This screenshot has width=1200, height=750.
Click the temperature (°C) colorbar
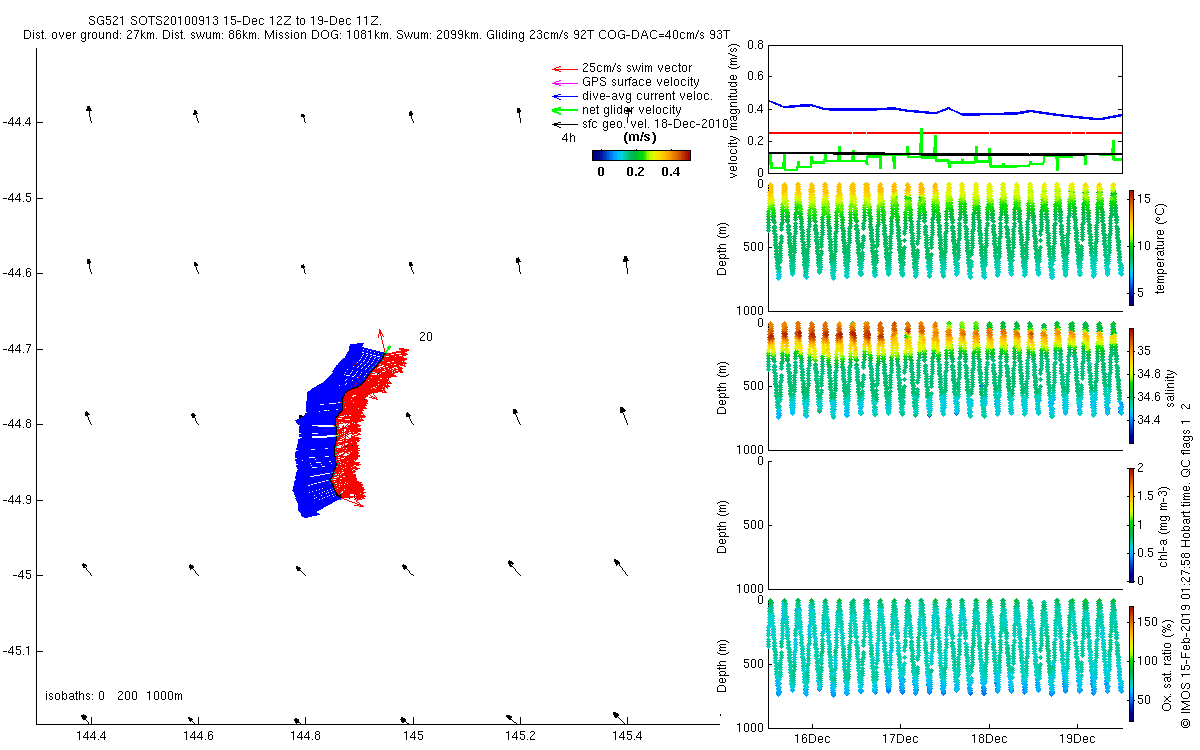1132,246
